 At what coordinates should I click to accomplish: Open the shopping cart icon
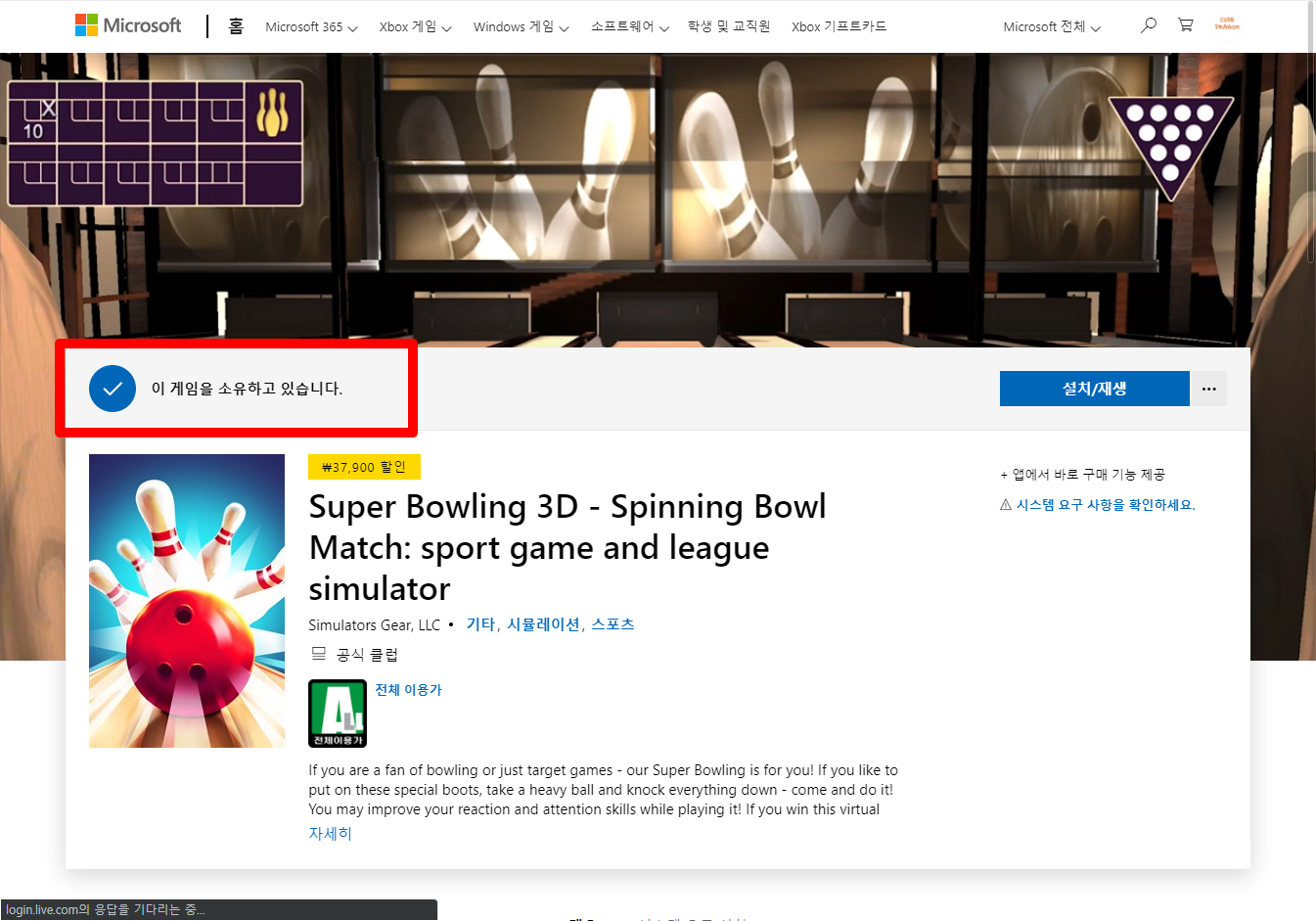1186,25
